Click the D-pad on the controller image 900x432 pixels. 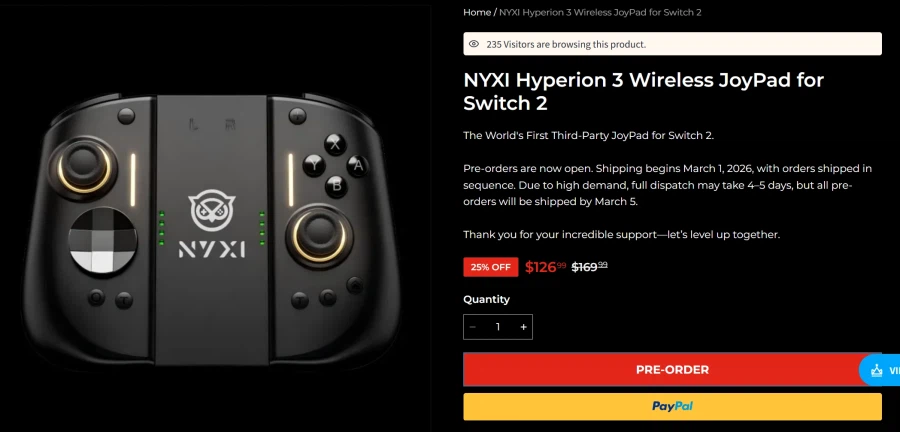pos(103,240)
